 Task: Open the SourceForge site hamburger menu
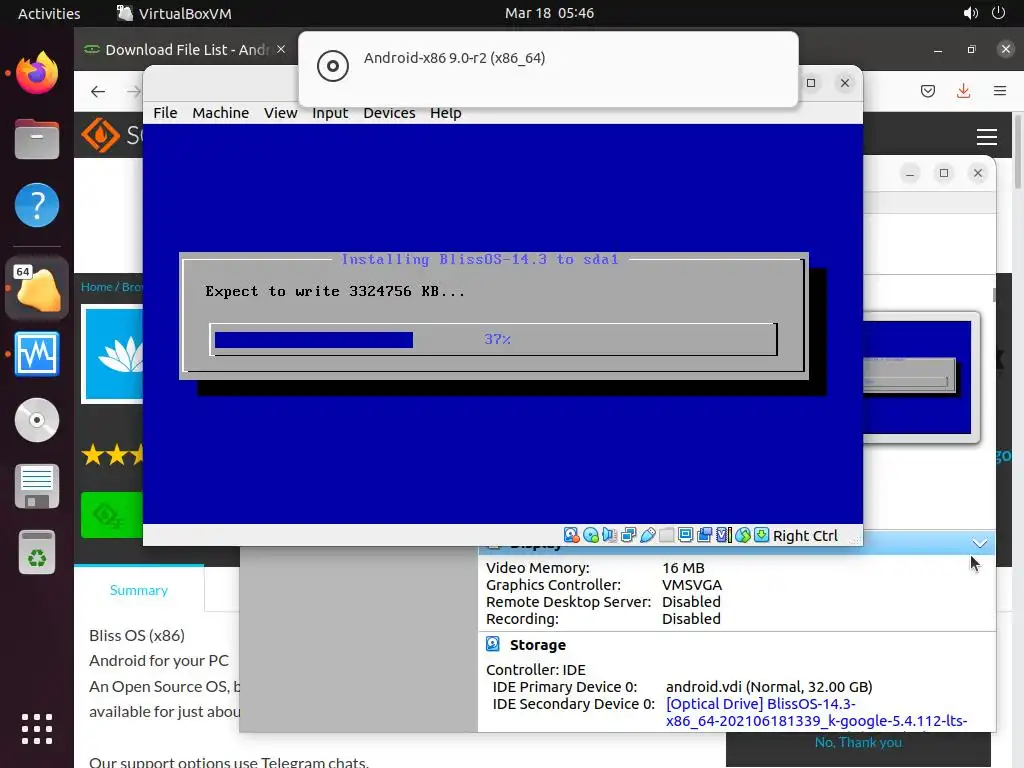click(987, 136)
